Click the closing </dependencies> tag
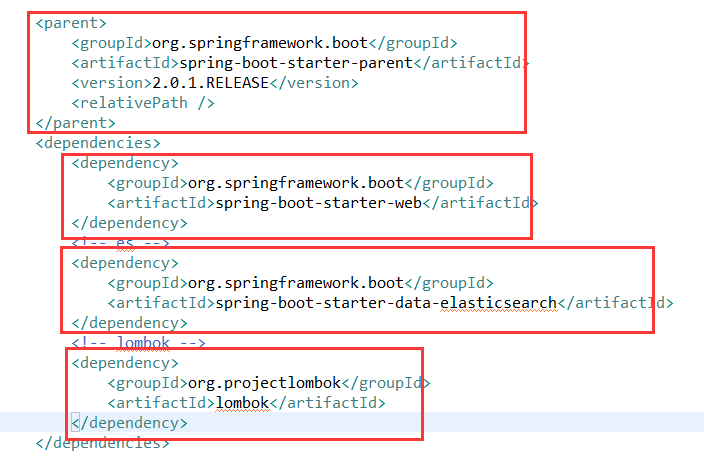 click(x=102, y=443)
